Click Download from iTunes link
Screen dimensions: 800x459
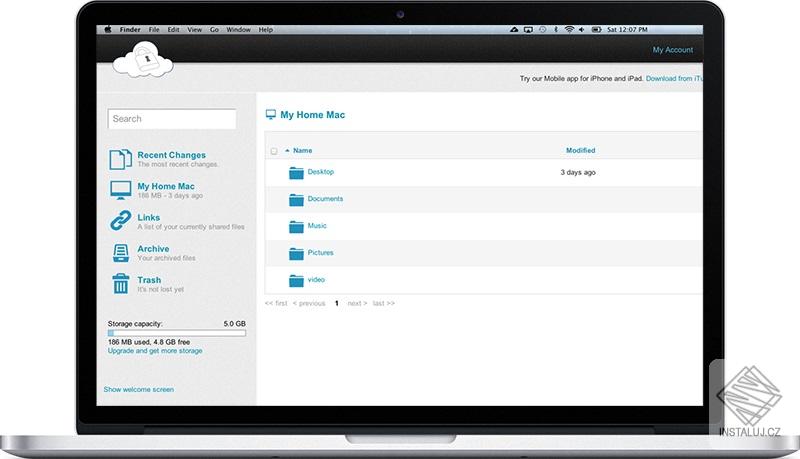[x=674, y=79]
